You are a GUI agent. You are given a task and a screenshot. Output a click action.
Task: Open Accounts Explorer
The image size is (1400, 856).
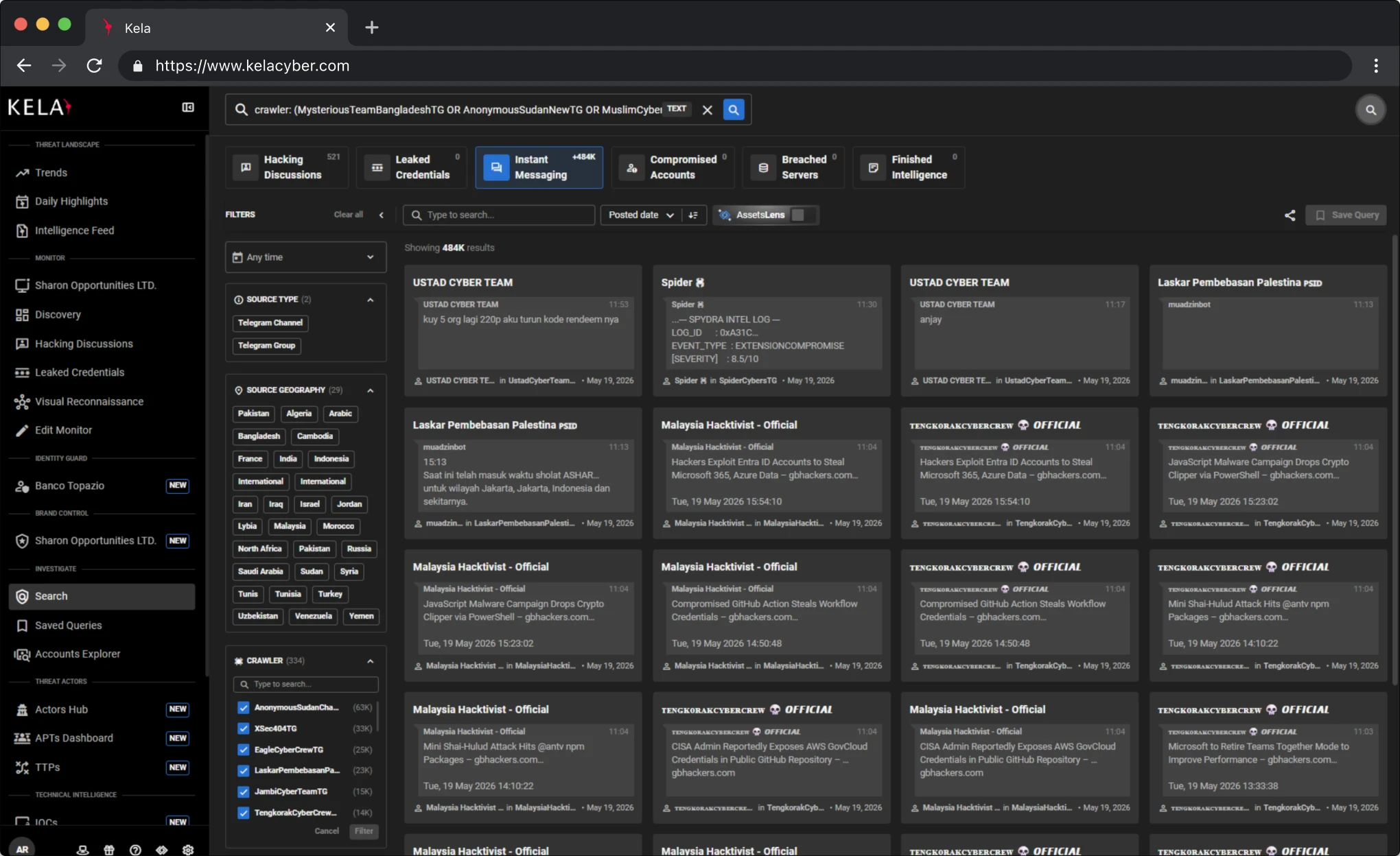pos(78,655)
